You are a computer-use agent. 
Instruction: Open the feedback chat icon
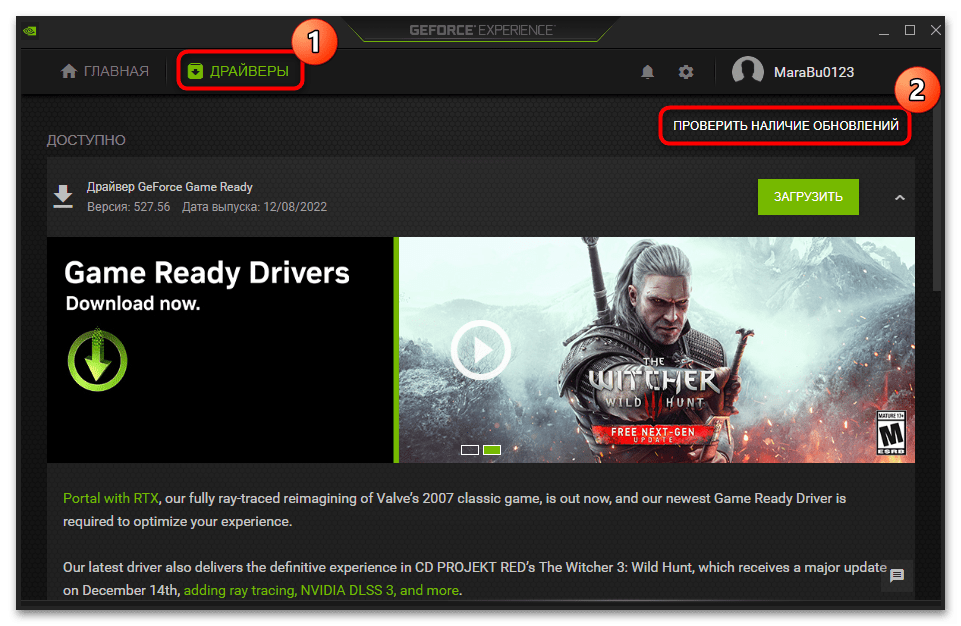point(897,575)
